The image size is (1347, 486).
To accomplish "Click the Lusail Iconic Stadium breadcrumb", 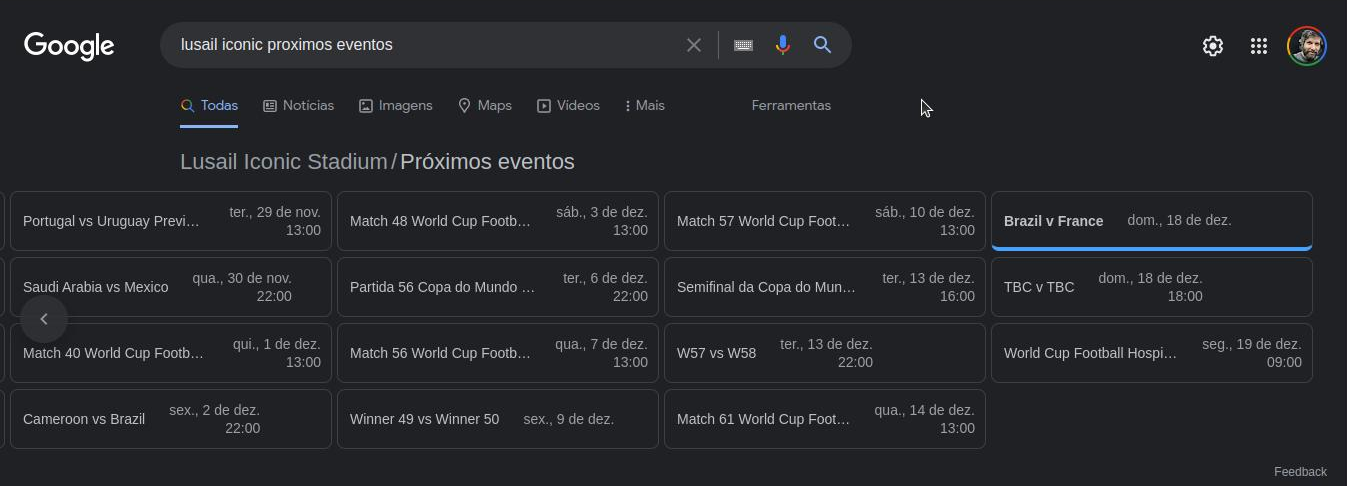I will [283, 162].
